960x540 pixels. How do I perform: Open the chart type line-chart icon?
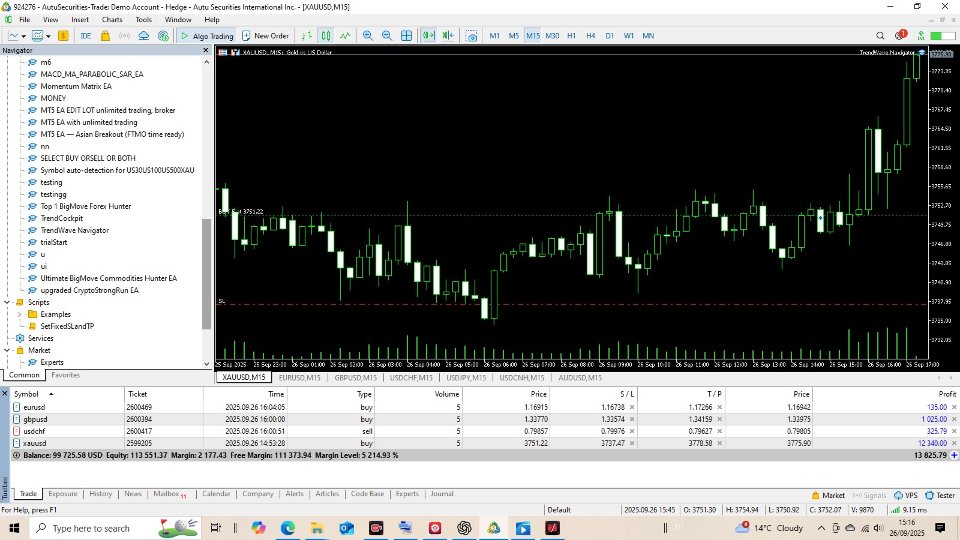pos(13,36)
